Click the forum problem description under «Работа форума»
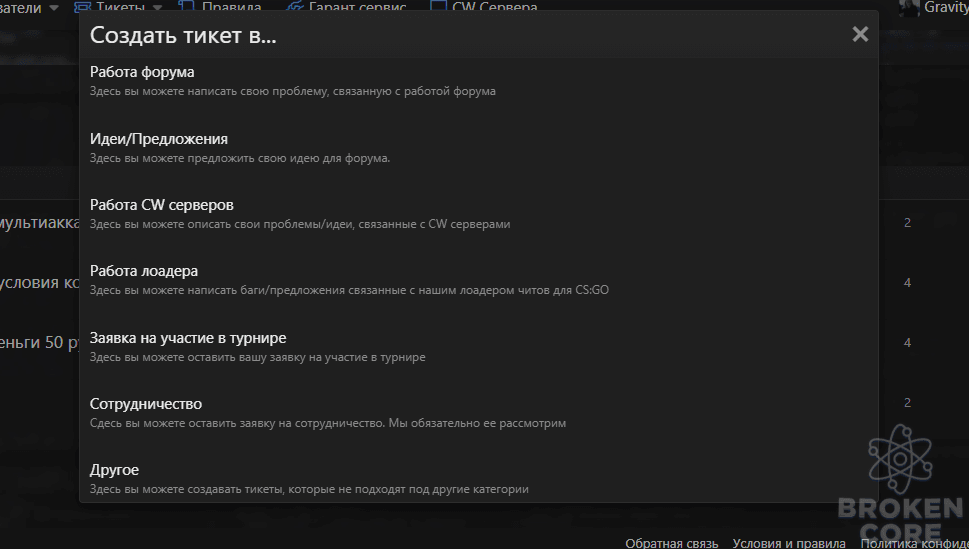The height and width of the screenshot is (549, 969). [292, 92]
